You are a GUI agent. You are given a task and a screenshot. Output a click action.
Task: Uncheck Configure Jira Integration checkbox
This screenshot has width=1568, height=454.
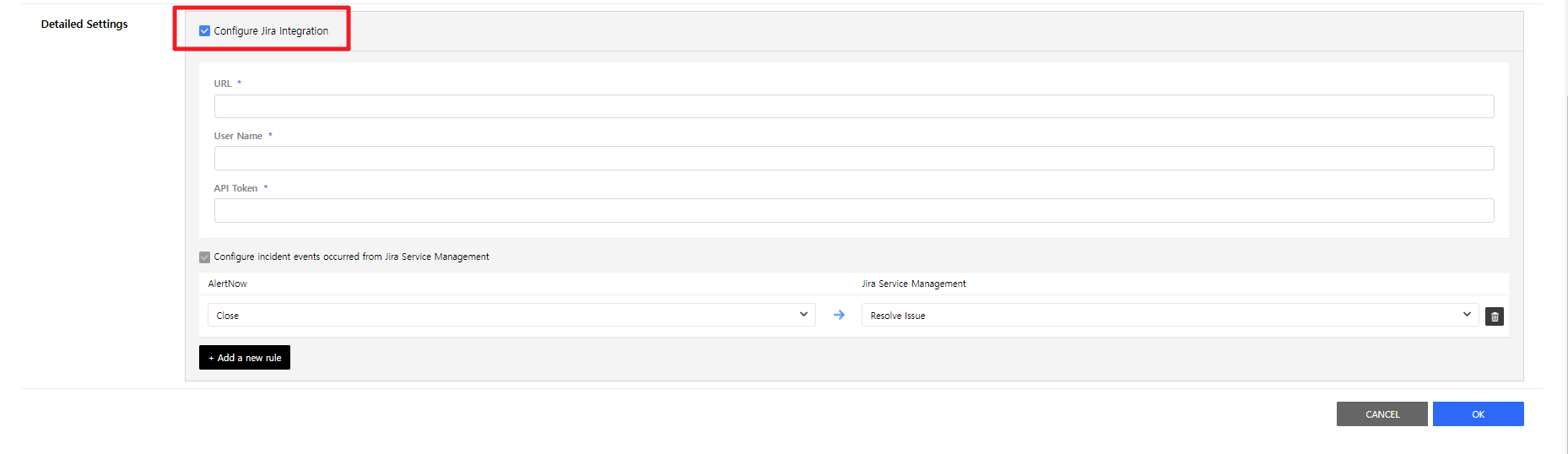coord(204,31)
